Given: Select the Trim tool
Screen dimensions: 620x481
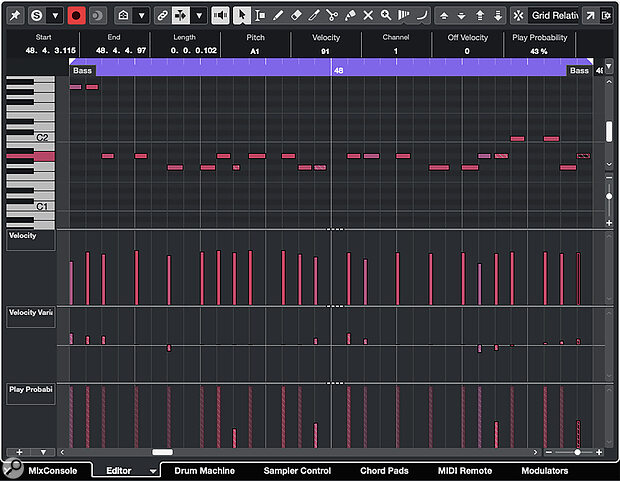Looking at the screenshot, I should (314, 16).
